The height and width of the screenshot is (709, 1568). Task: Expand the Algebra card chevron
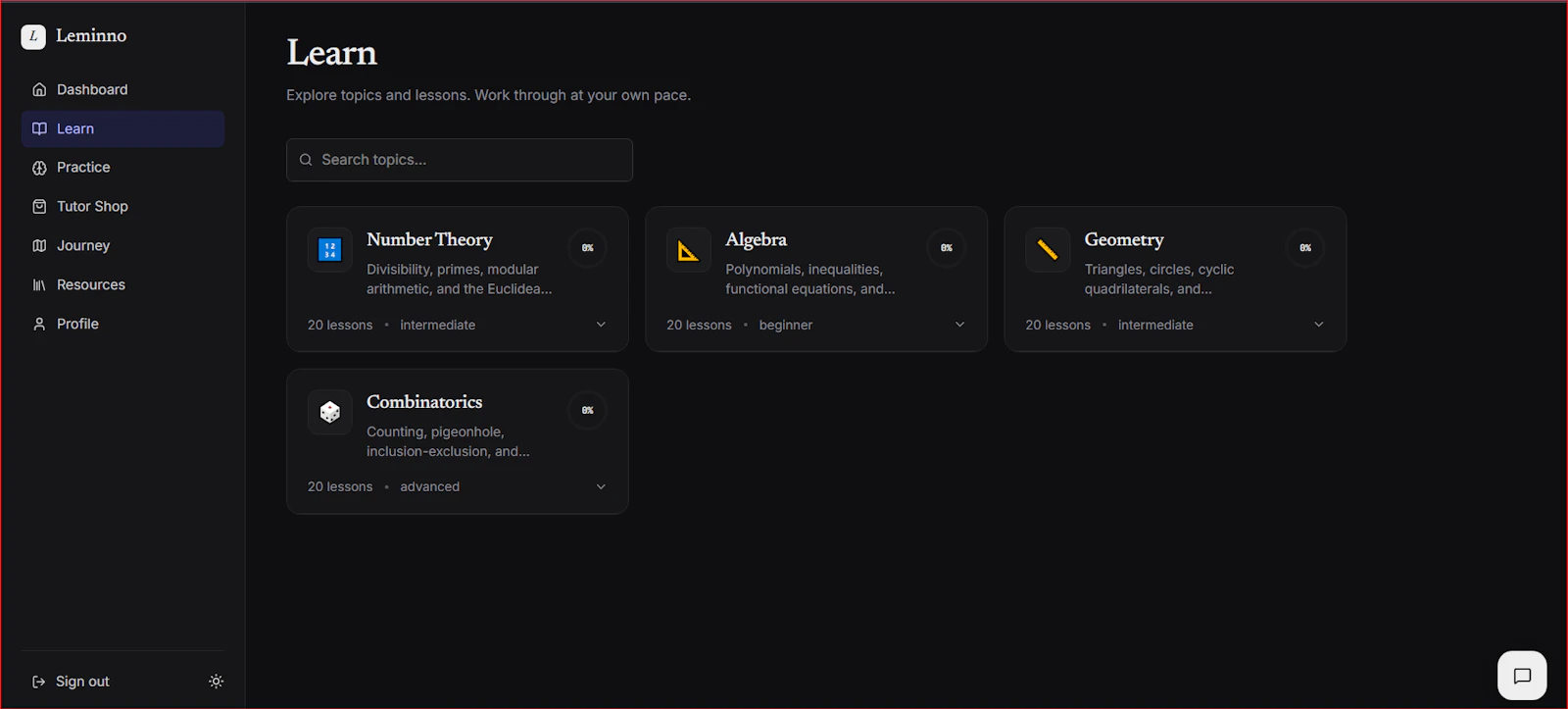click(x=959, y=325)
